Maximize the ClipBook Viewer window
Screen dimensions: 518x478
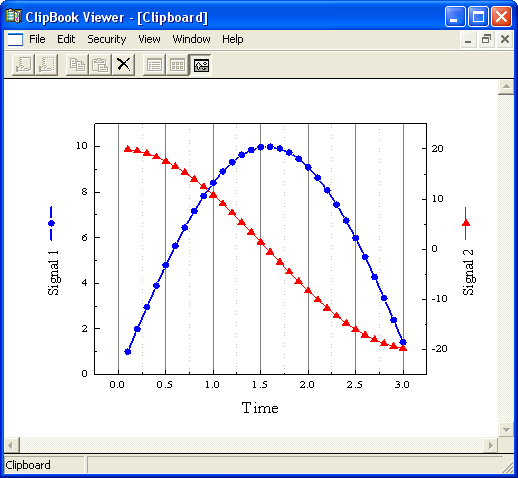pyautogui.click(x=478, y=17)
